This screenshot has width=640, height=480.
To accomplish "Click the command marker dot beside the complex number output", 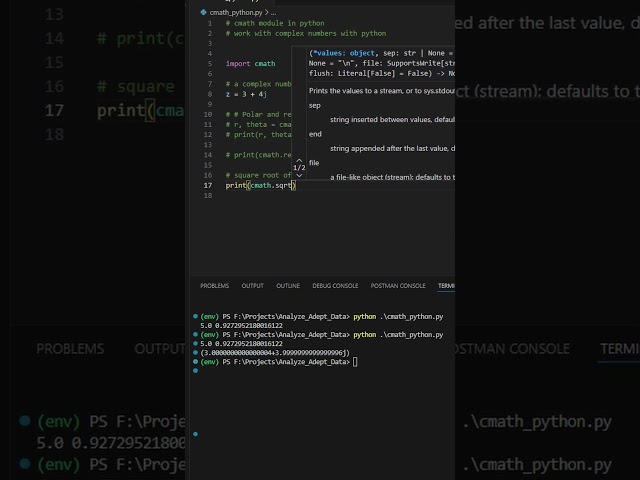I will pyautogui.click(x=196, y=353).
